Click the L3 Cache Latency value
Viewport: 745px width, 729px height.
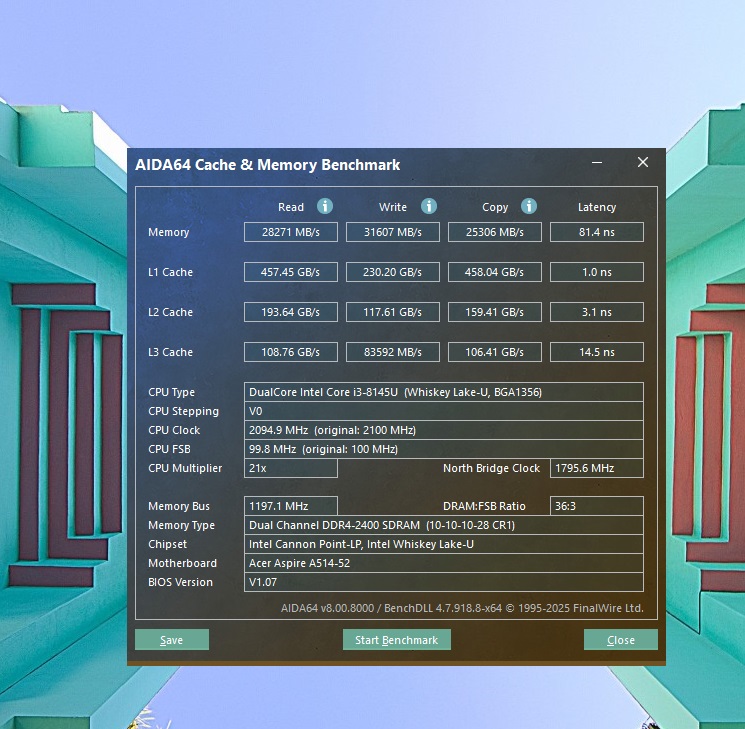[x=596, y=352]
